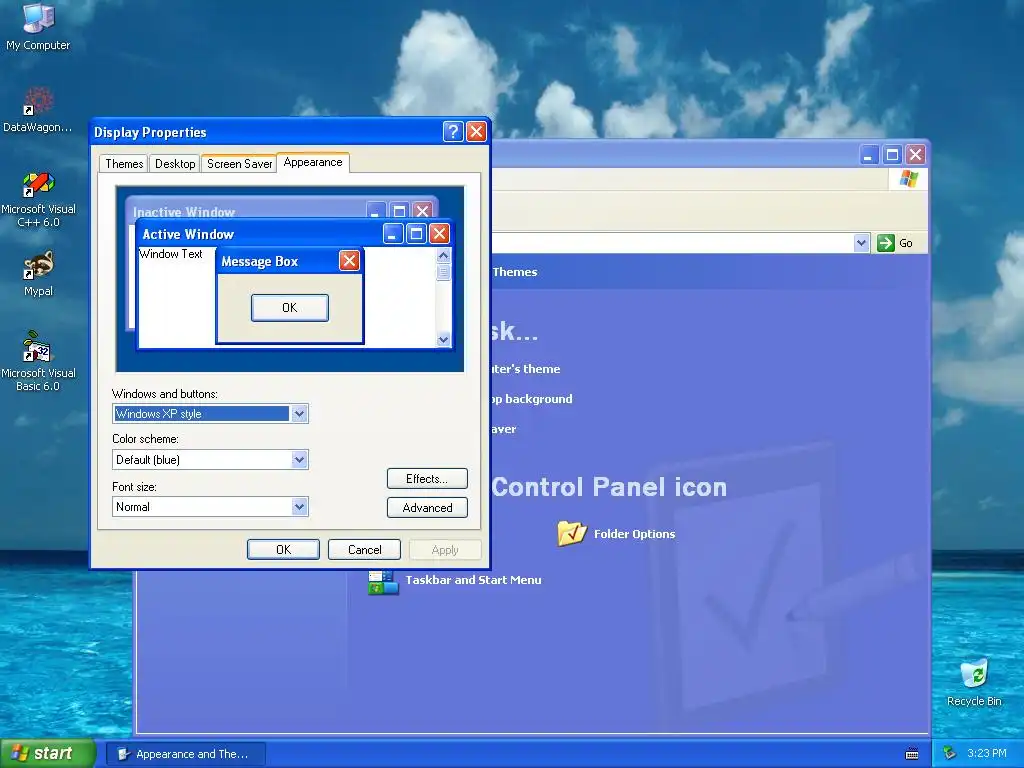Launch Microsoft Visual Basic 6.0 shortcut
The width and height of the screenshot is (1024, 768).
(x=38, y=361)
